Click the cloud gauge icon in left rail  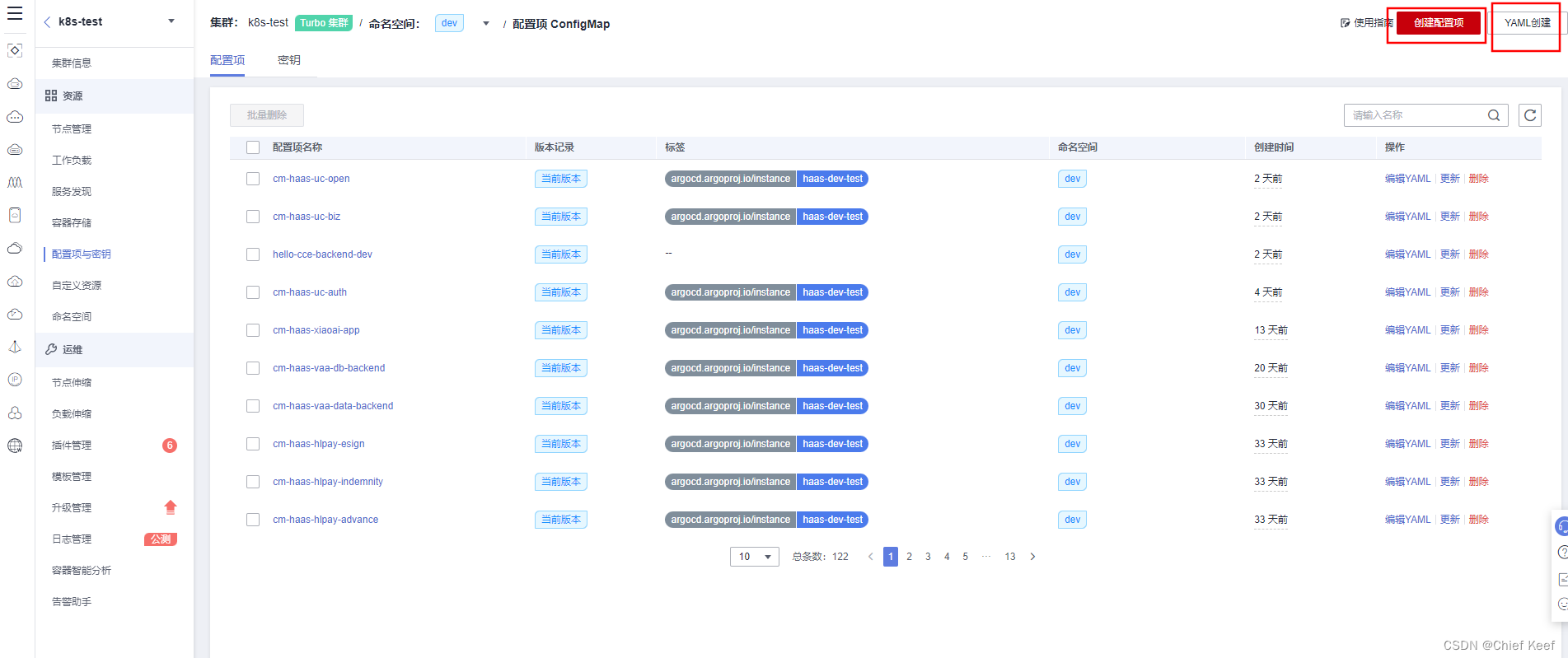[15, 314]
